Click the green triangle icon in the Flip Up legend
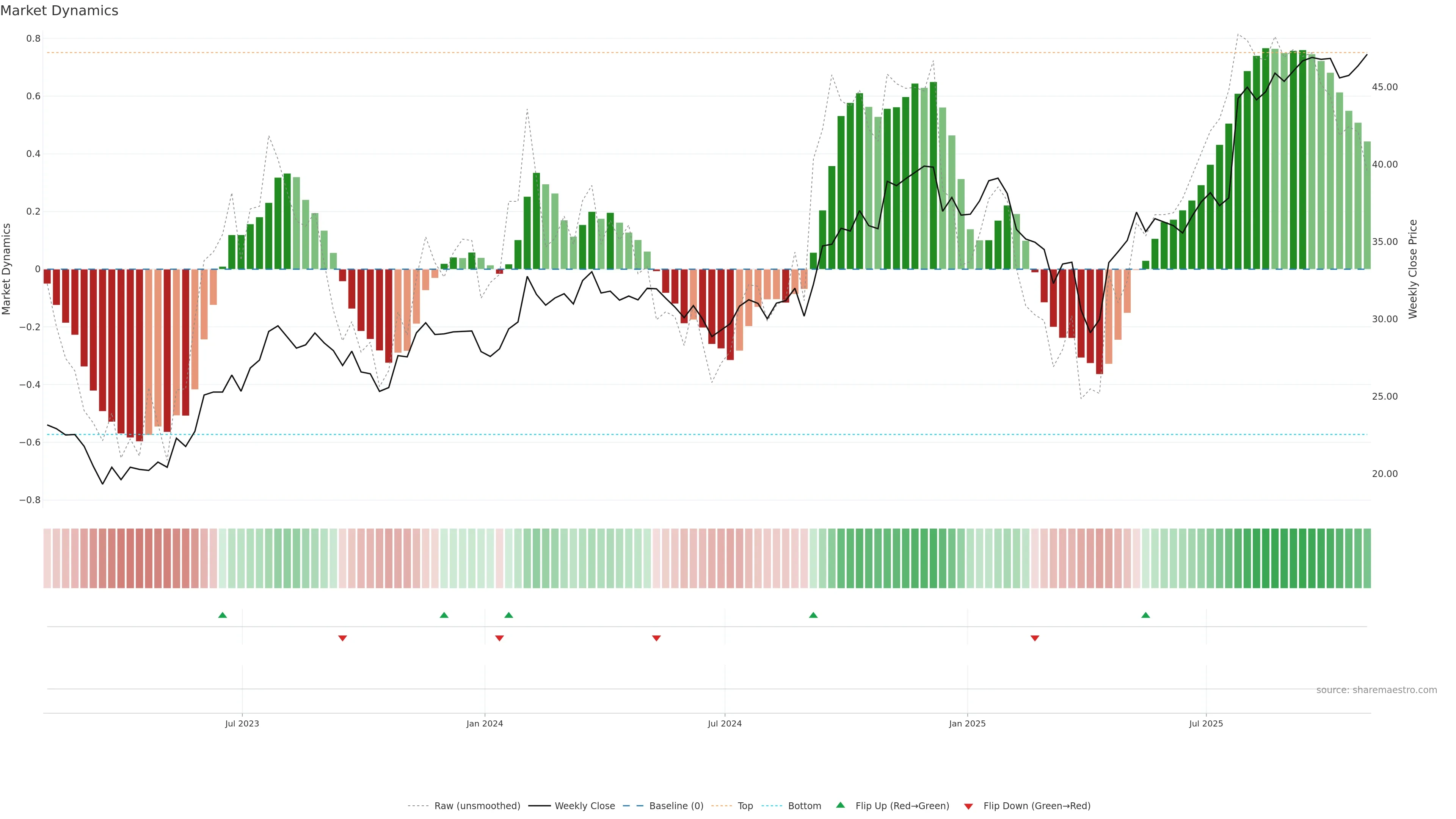This screenshot has height=819, width=1456. (x=841, y=805)
